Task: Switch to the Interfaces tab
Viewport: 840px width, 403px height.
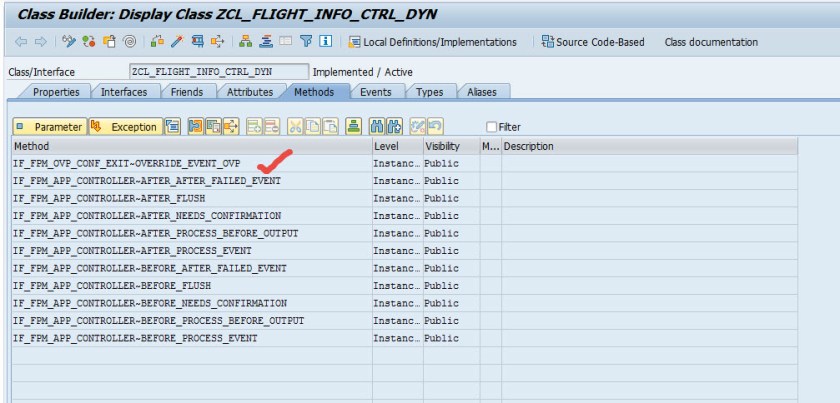Action: point(124,92)
